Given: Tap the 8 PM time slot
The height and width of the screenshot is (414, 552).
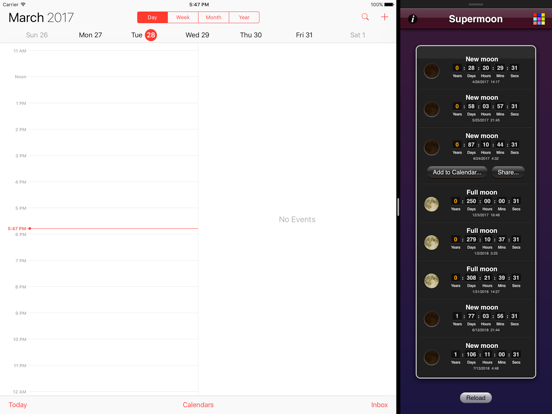Looking at the screenshot, I should (x=113, y=300).
